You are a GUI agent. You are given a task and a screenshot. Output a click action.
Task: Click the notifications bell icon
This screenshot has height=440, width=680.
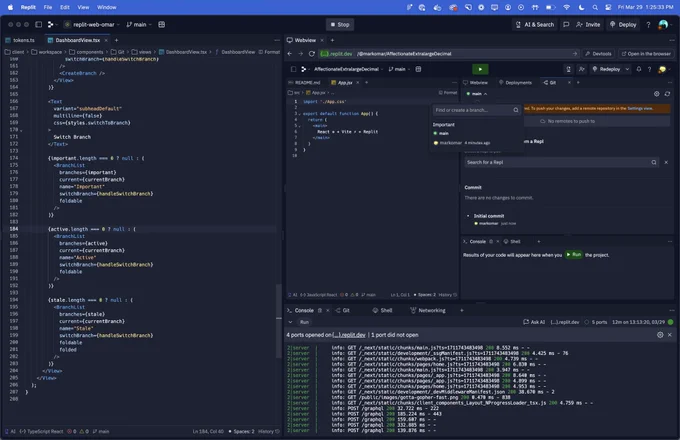(x=639, y=69)
